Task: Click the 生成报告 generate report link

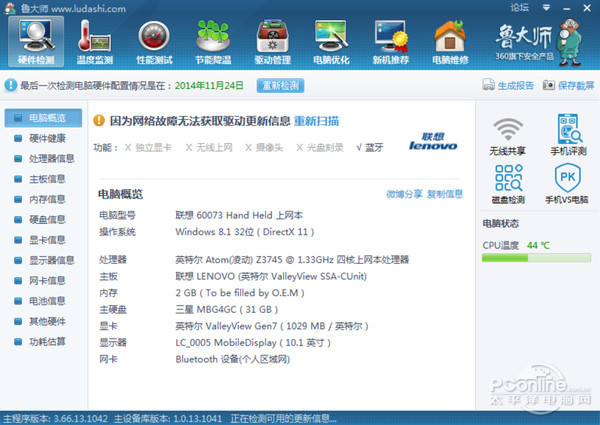Action: tap(515, 85)
